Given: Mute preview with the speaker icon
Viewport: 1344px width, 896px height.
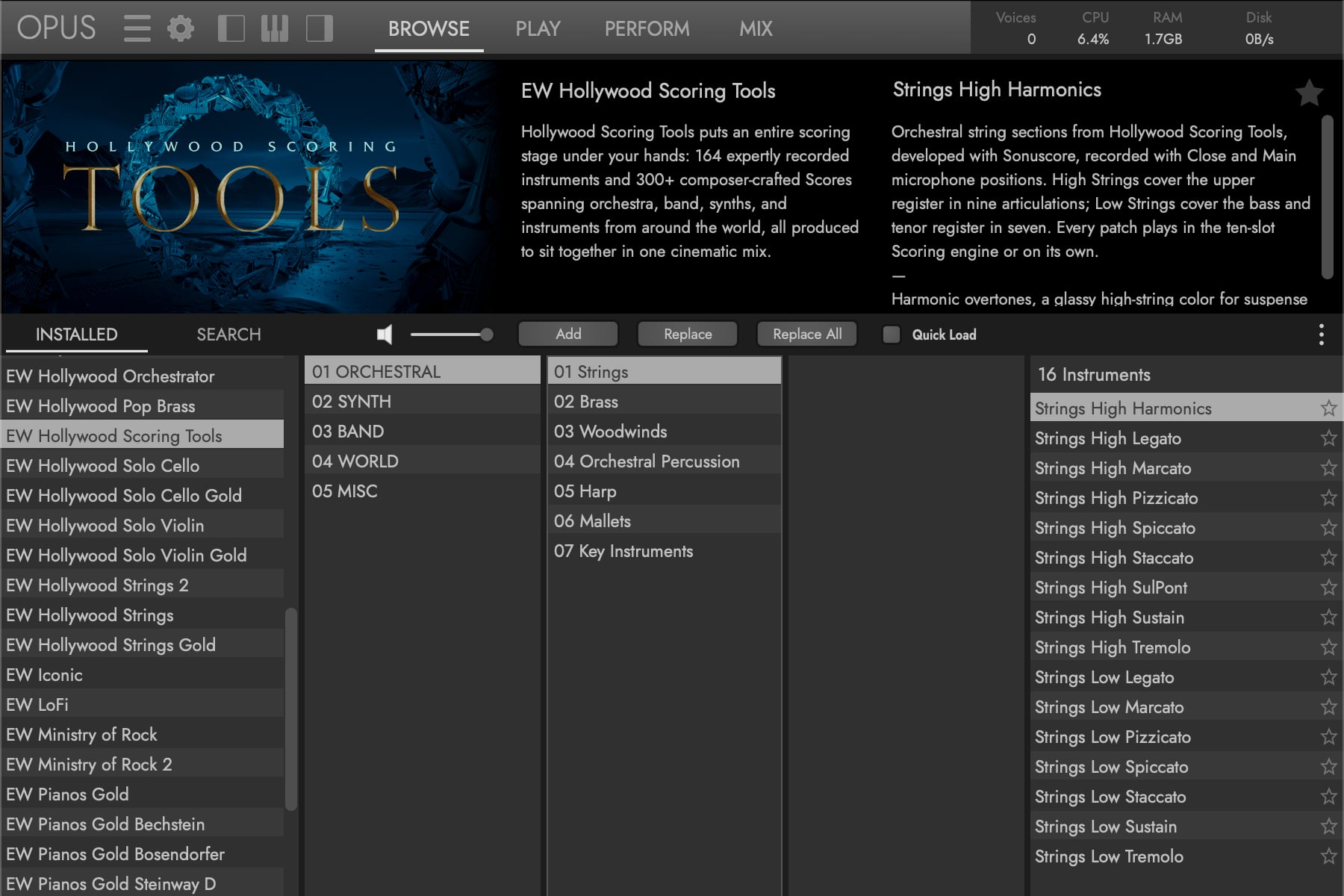Looking at the screenshot, I should pos(385,335).
